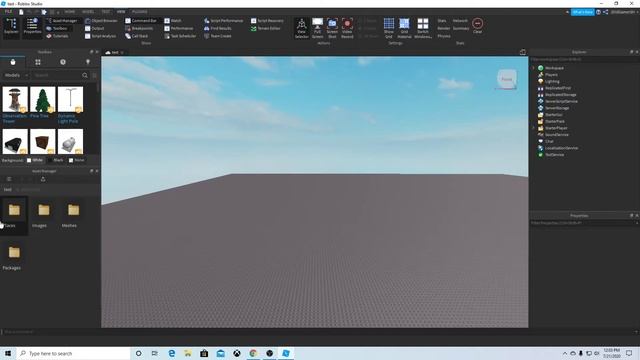Screen dimensions: 640x360
Task: Open the Asset Manager panel
Action: pyautogui.click(x=62, y=20)
